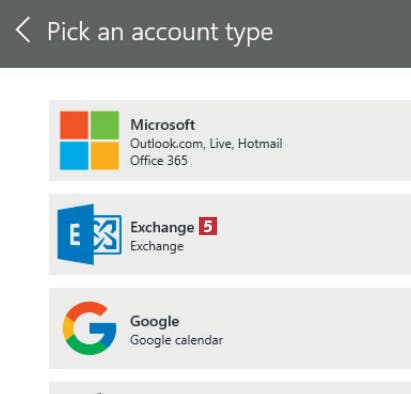
Task: Select the Microsoft account name label
Action: tap(162, 125)
